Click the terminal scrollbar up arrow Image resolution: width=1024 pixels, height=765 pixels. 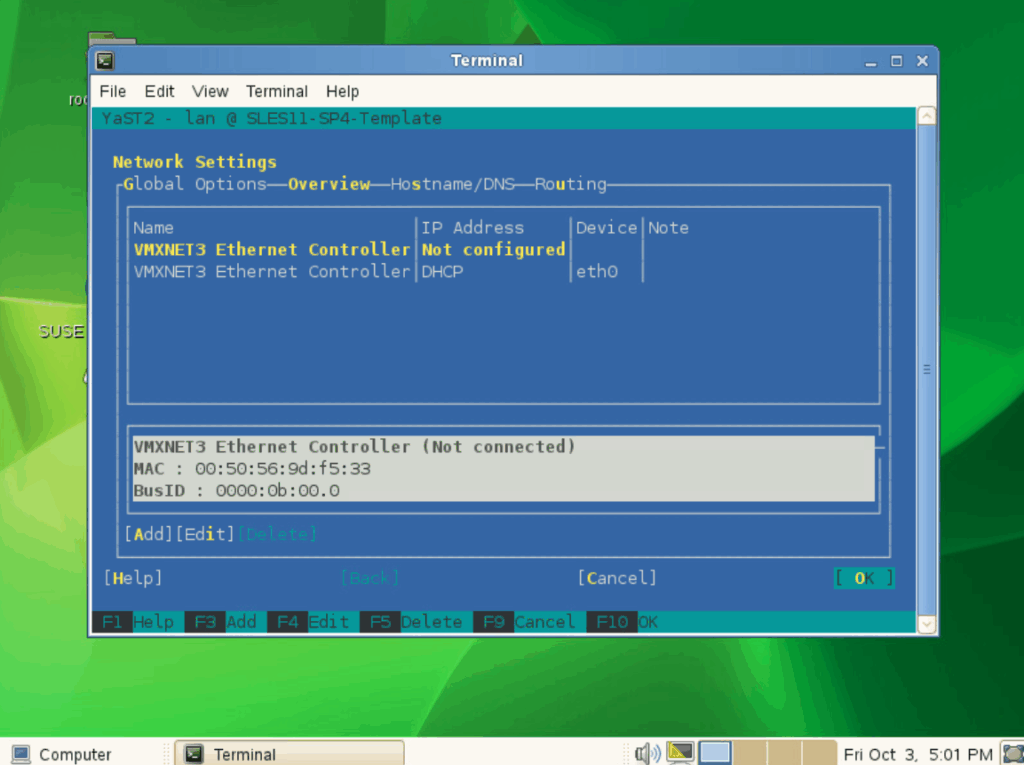[927, 117]
